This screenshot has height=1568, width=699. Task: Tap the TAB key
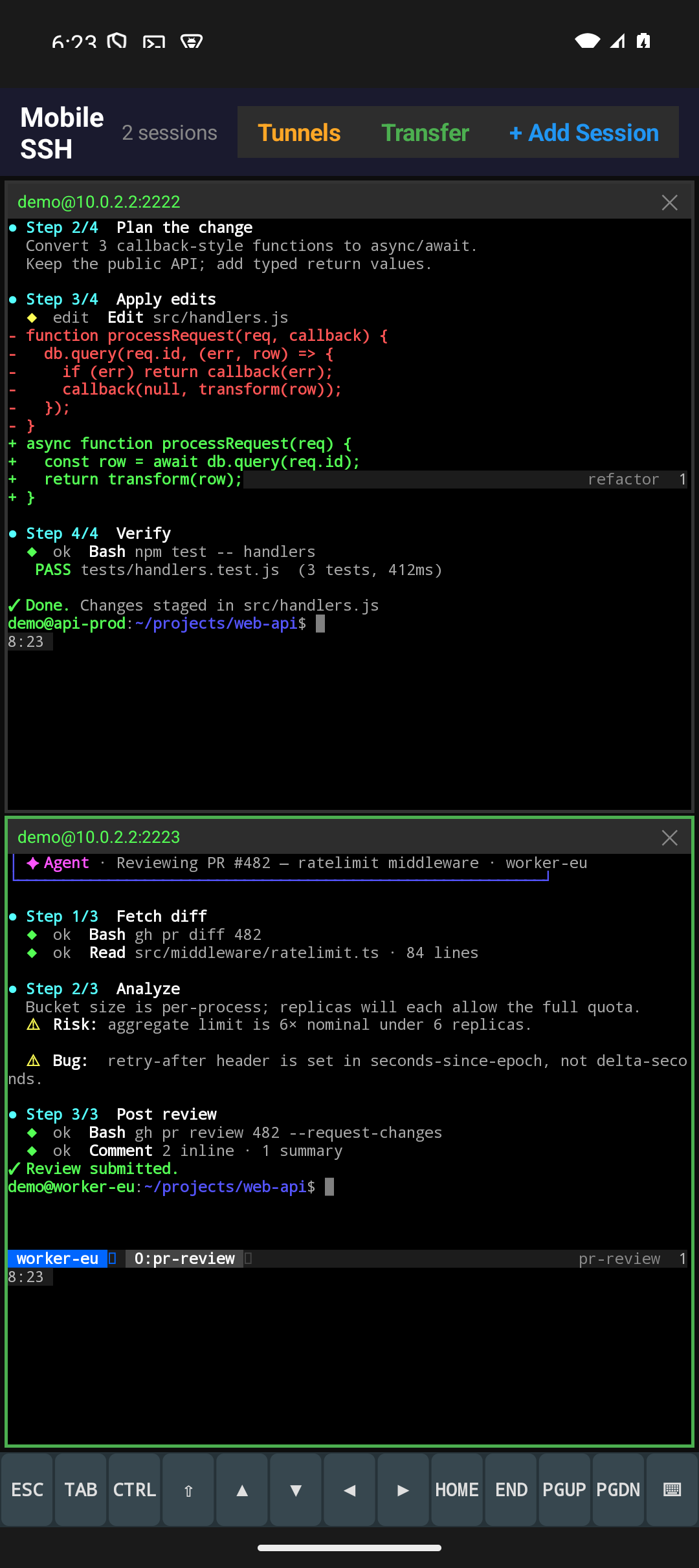[x=81, y=1490]
